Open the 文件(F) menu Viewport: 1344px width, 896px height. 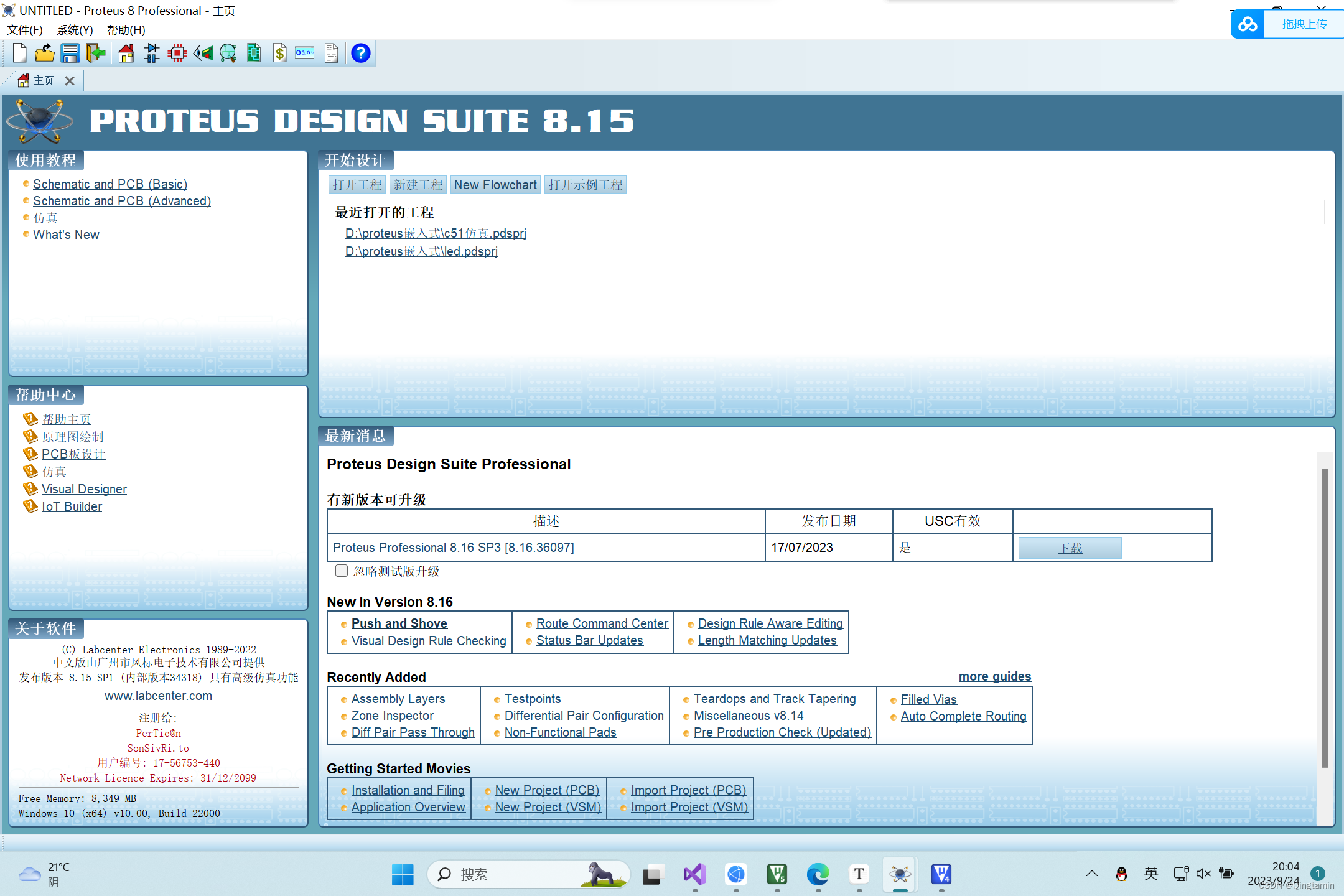(x=24, y=30)
